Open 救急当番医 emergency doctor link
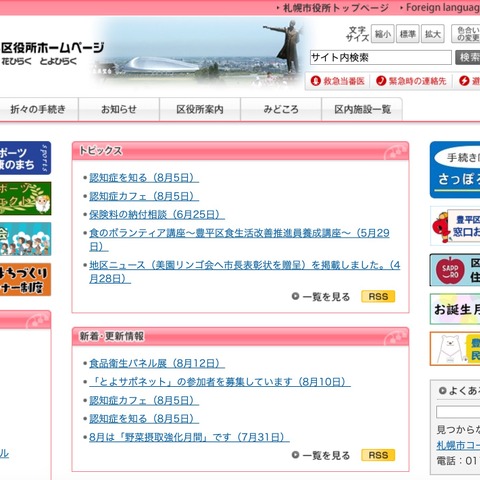Screen dimensions: 480x480 344,81
